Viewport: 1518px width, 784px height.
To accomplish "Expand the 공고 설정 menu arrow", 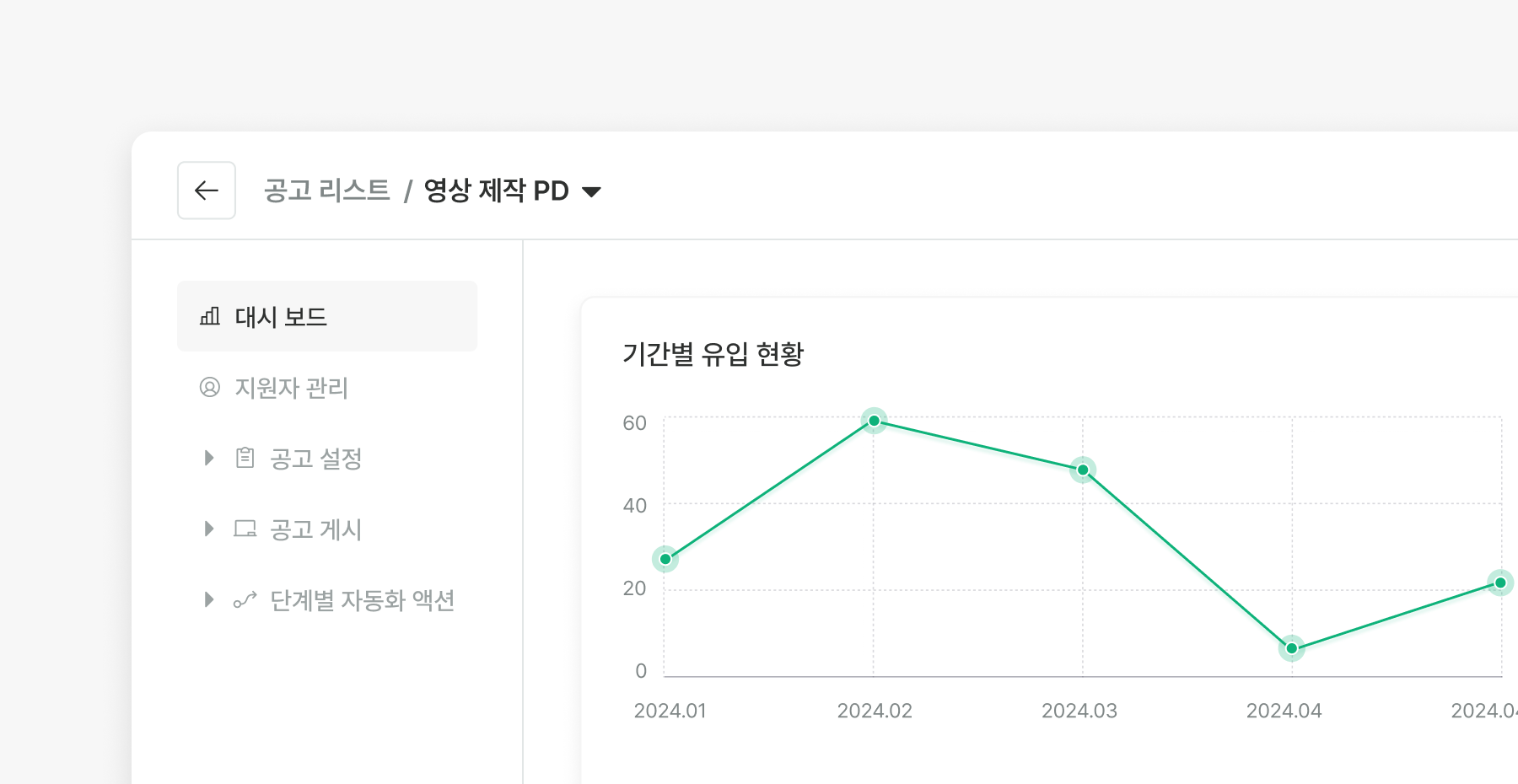I will [209, 458].
